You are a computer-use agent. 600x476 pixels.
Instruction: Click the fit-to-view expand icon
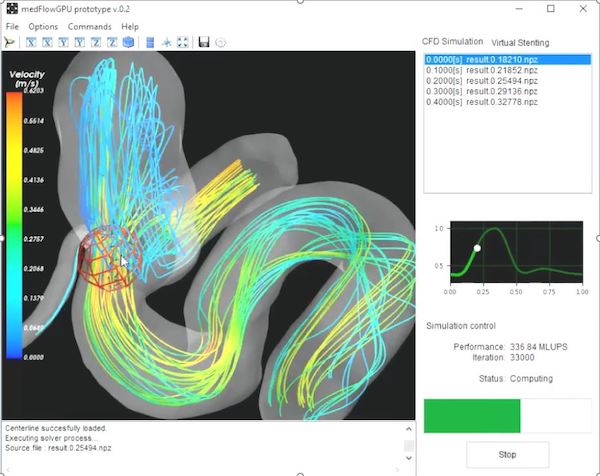click(183, 42)
